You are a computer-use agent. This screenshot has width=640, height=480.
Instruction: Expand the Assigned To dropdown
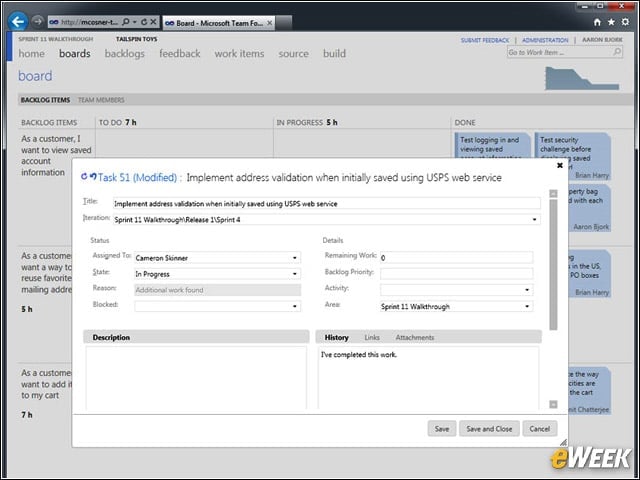(x=295, y=258)
